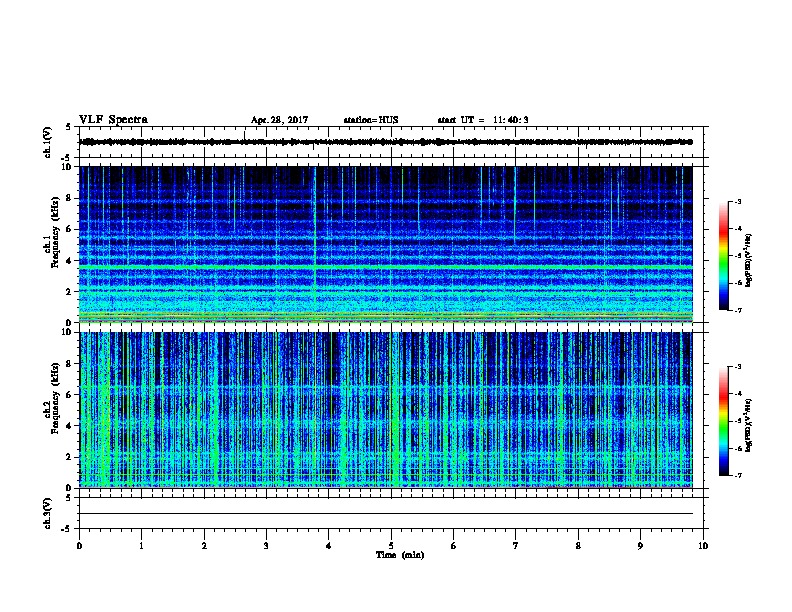The width and height of the screenshot is (792, 612).
Task: Click the "-7" tick beneath the ch.2 colorbar
Action: (x=737, y=475)
